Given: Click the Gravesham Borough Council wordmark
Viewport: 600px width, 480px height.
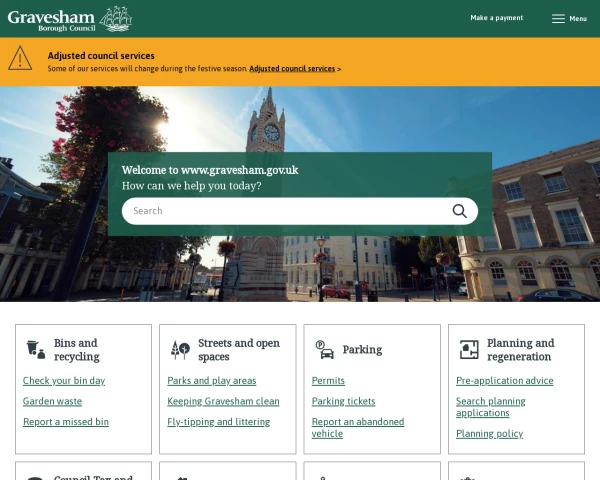Looking at the screenshot, I should pos(51,20).
